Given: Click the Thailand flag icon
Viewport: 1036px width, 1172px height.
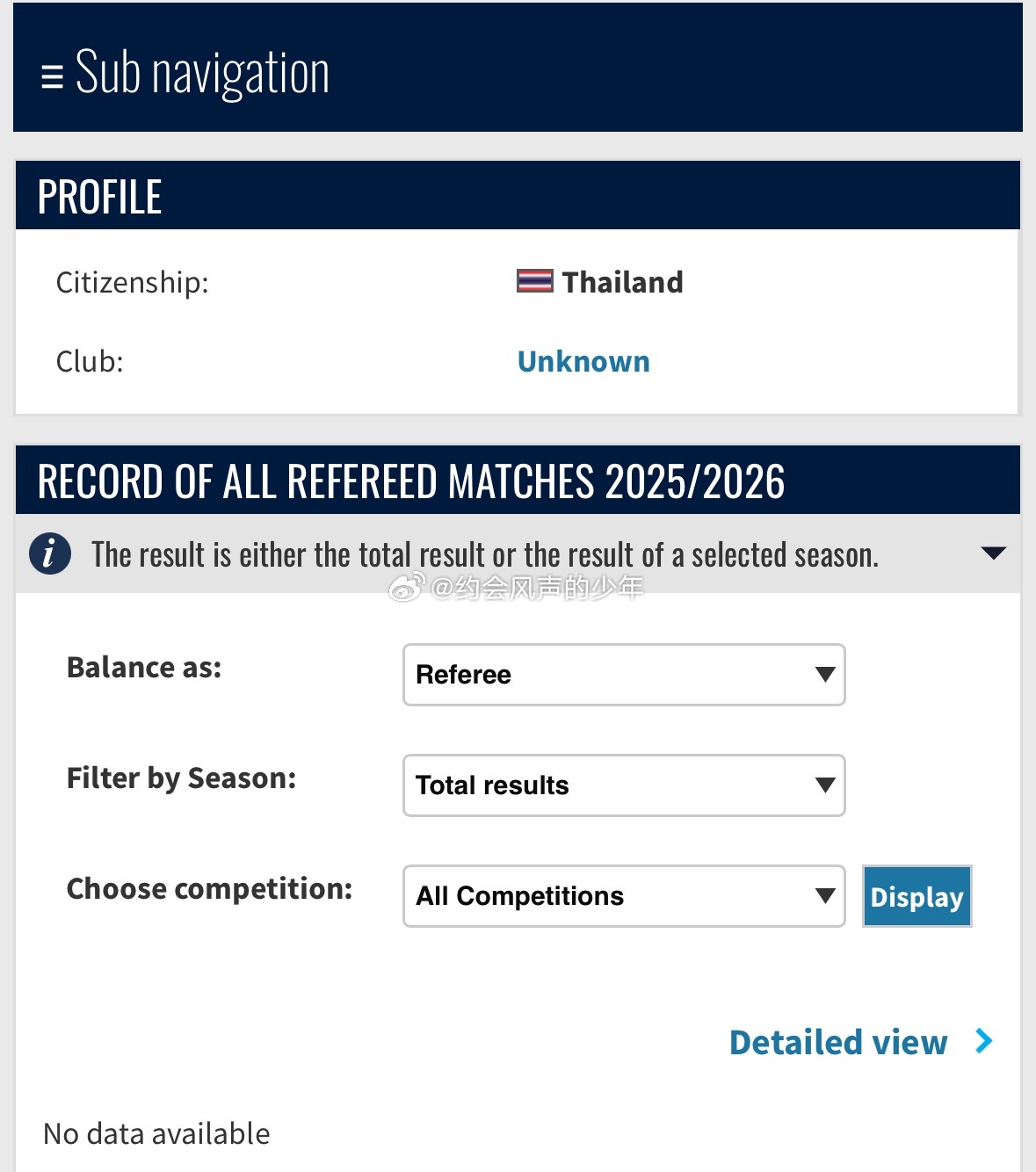Looking at the screenshot, I should point(534,281).
